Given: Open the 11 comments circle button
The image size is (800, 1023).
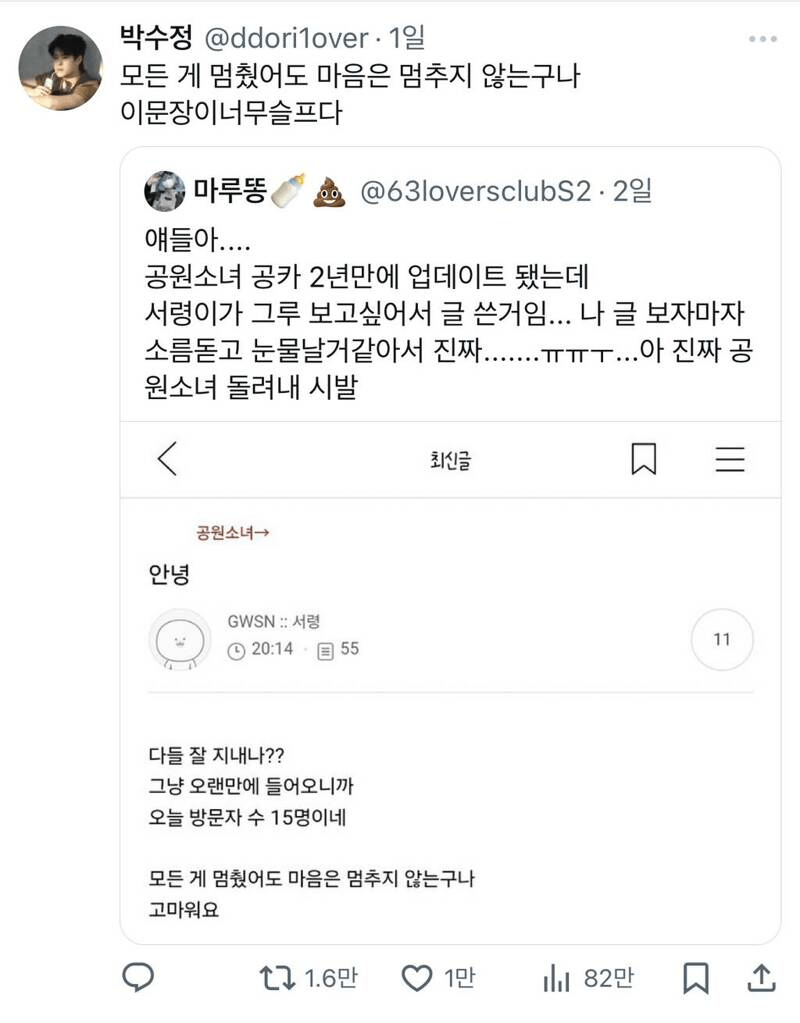Looking at the screenshot, I should click(722, 639).
